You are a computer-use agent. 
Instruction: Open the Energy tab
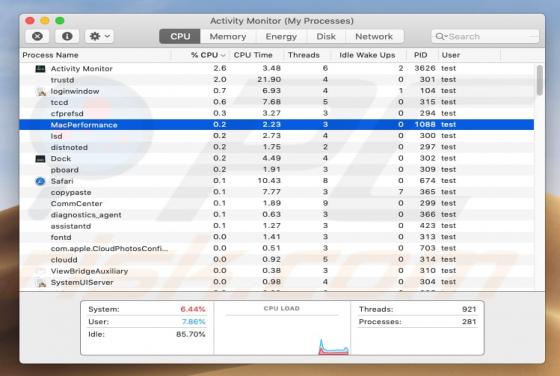point(281,36)
